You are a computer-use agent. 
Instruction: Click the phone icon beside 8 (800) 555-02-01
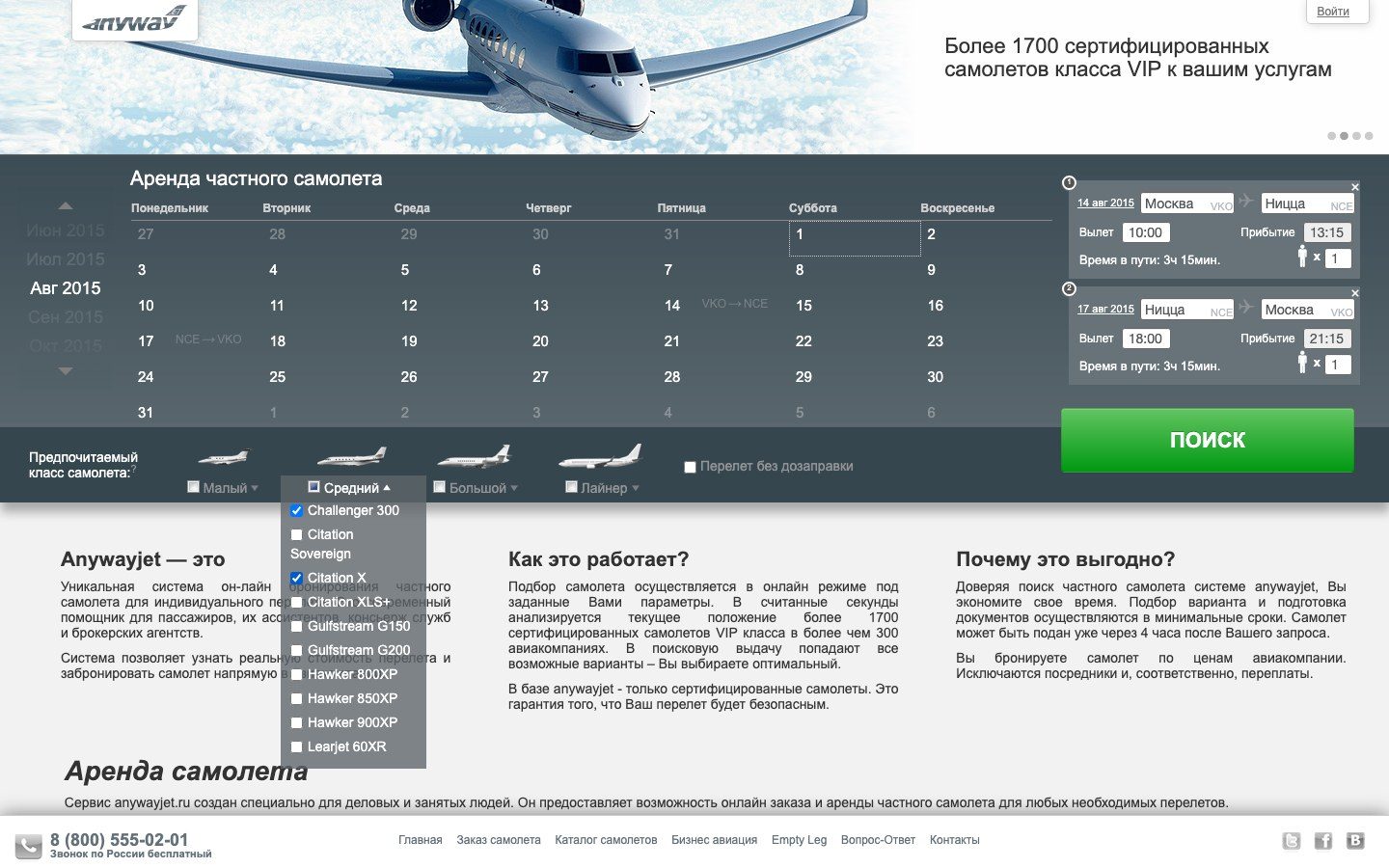28,846
